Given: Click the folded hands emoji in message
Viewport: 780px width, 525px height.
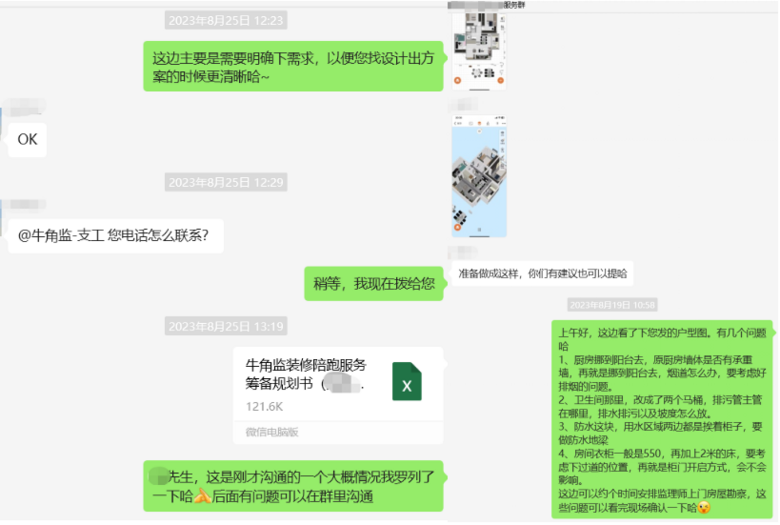Looking at the screenshot, I should 202,496.
